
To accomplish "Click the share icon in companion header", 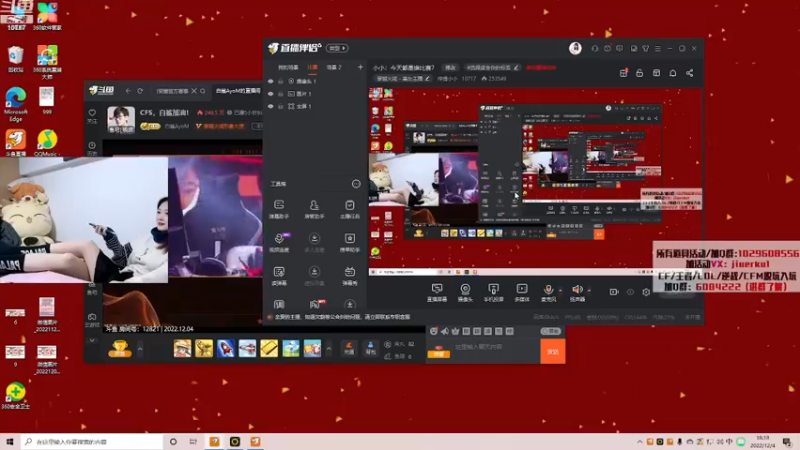I will point(689,73).
